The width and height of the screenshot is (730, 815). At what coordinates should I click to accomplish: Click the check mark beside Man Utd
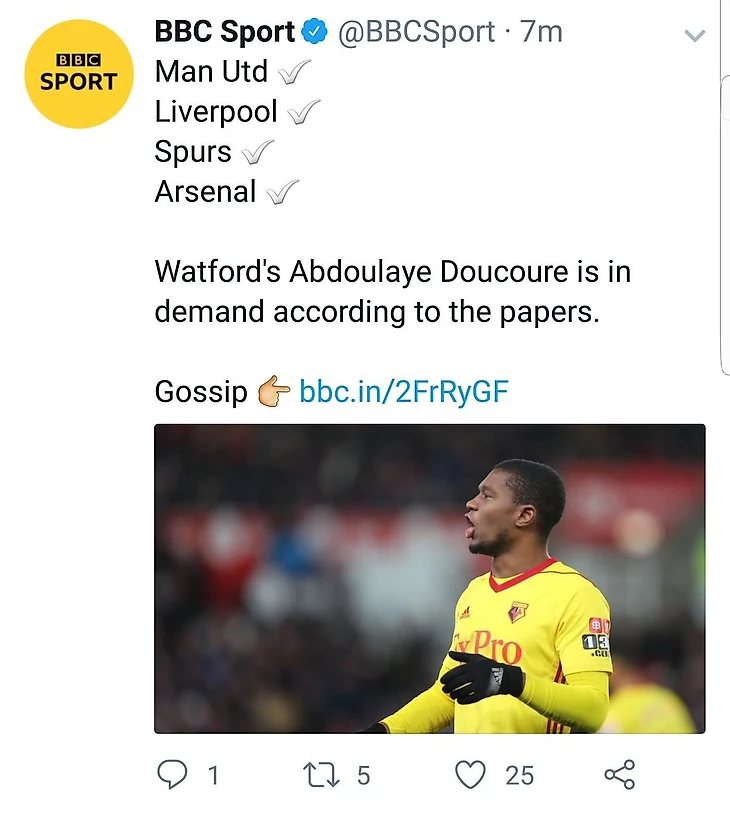292,72
